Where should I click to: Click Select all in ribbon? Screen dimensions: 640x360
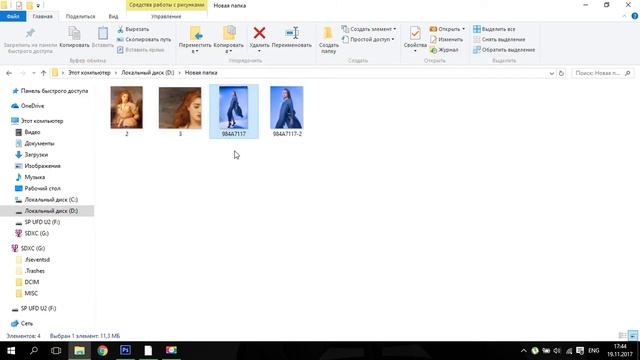tap(494, 29)
